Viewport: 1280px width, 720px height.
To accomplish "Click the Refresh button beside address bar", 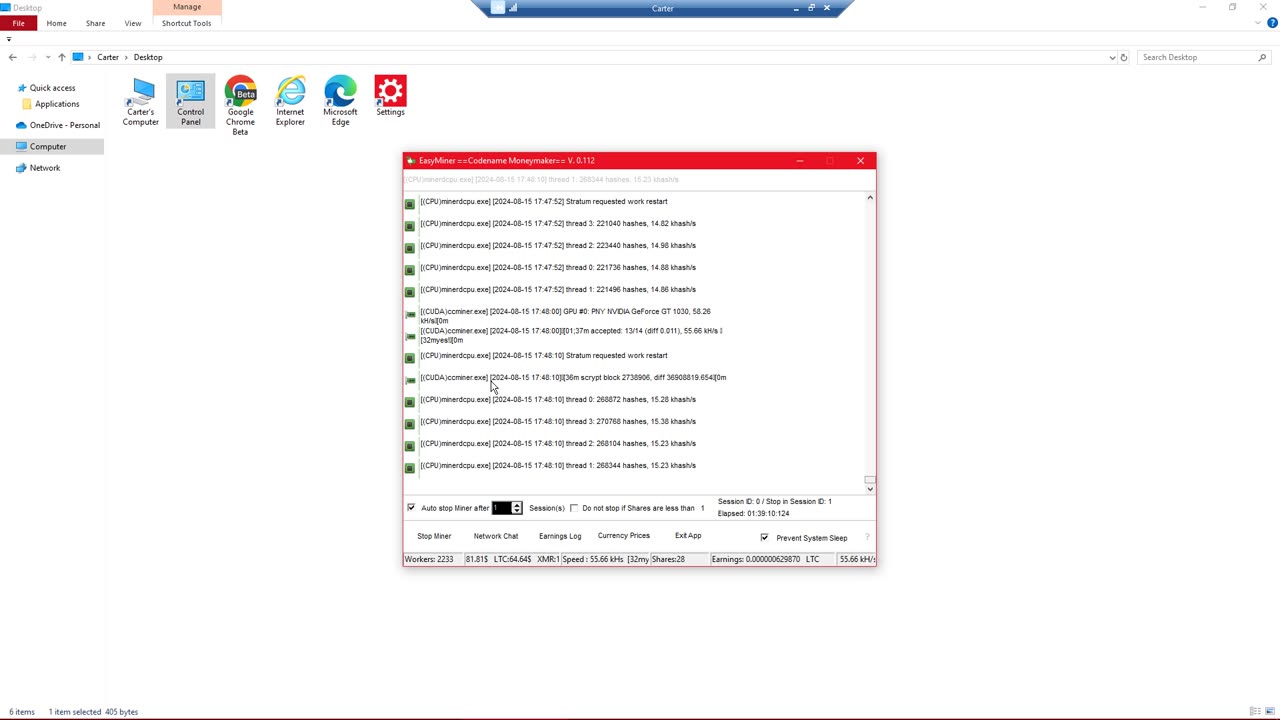I will 1124,57.
